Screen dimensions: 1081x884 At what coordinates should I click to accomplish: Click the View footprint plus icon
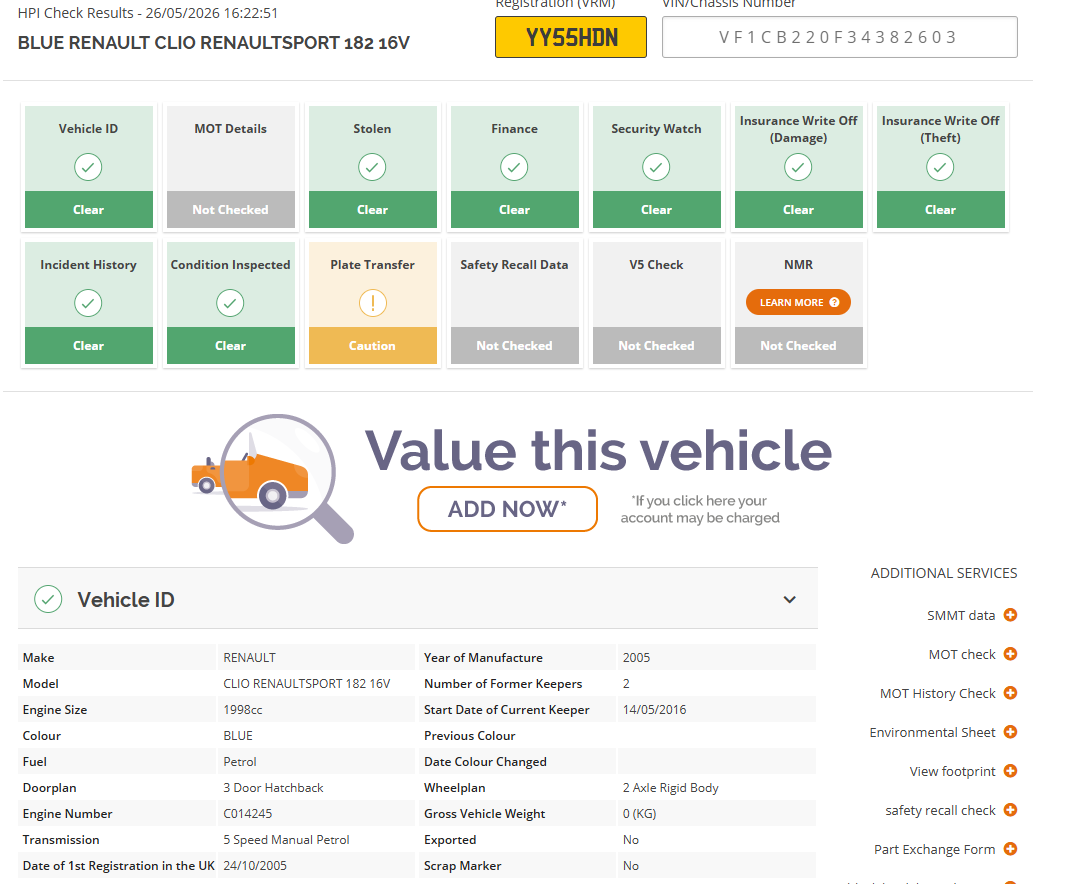tap(1011, 771)
